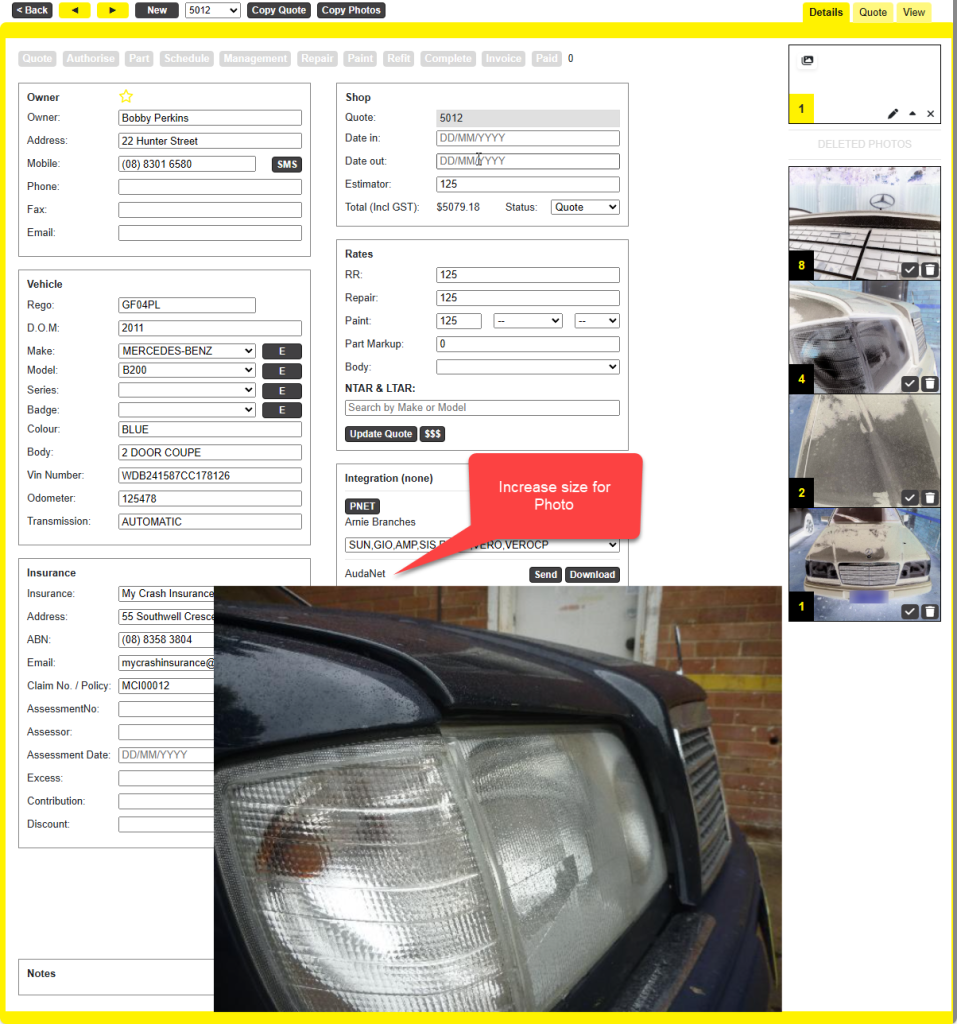The width and height of the screenshot is (957, 1024).
Task: Click the X icon in photo panel
Action: tap(930, 114)
